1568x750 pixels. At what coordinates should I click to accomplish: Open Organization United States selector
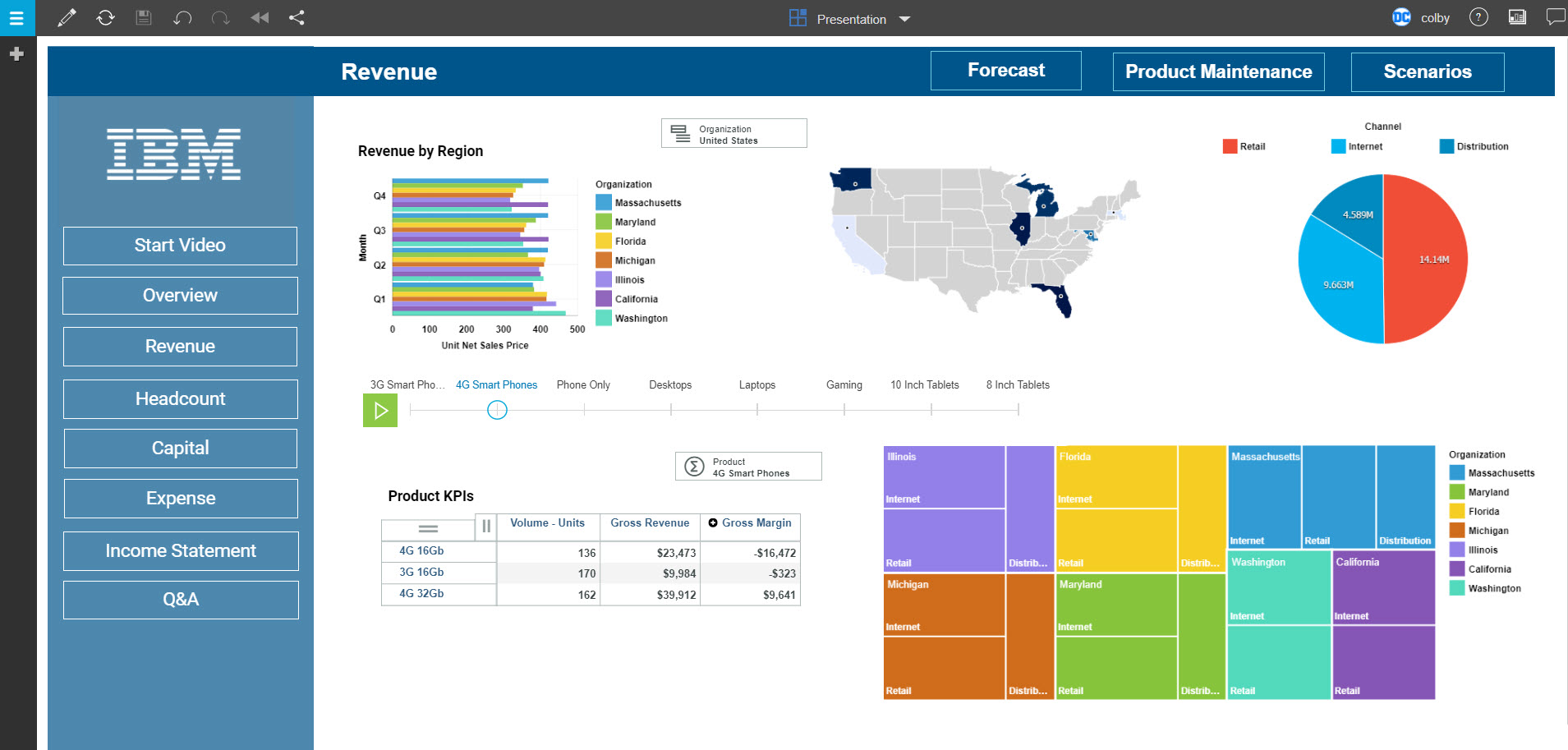(733, 134)
